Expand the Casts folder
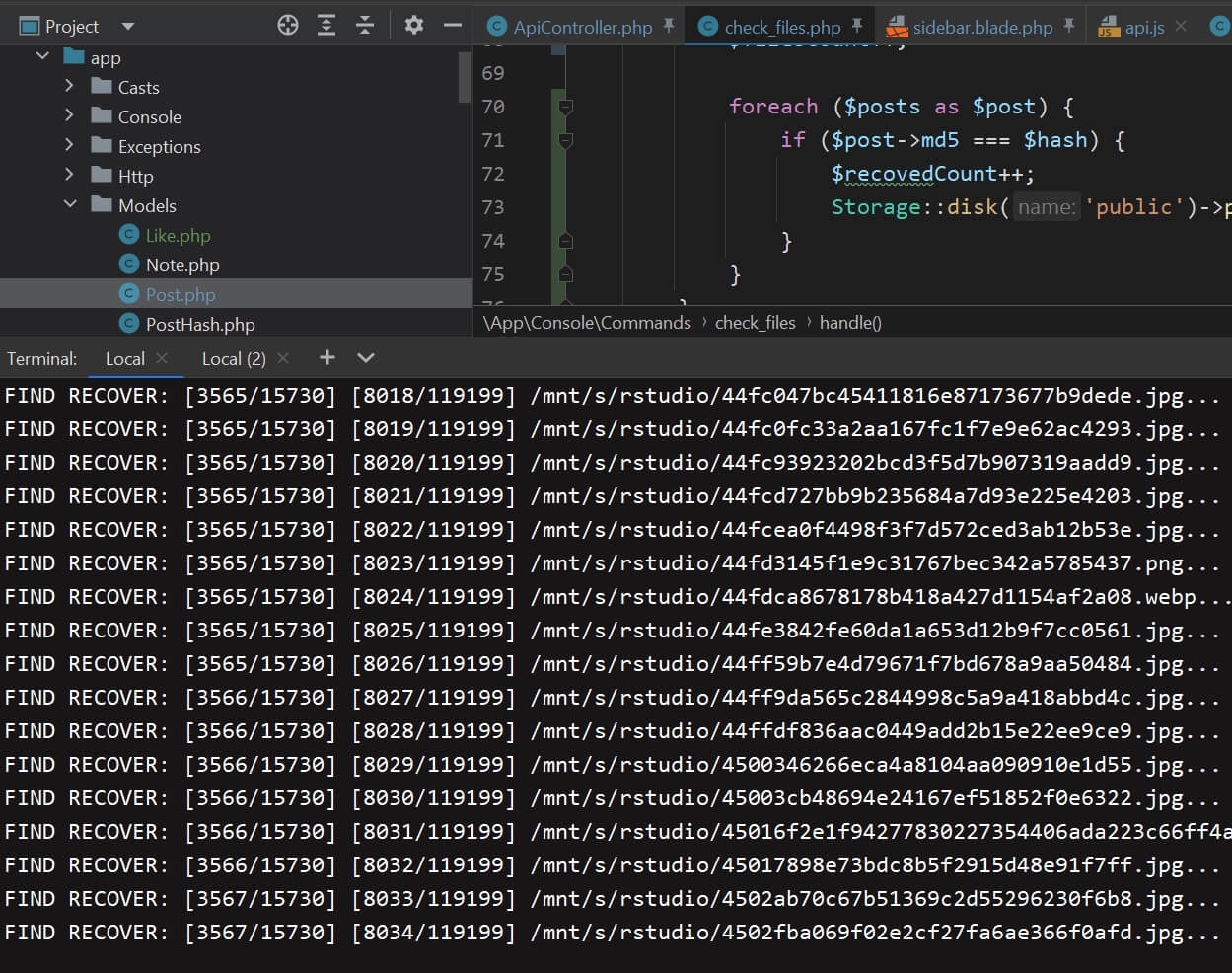Viewport: 1232px width, 973px height. click(x=69, y=87)
